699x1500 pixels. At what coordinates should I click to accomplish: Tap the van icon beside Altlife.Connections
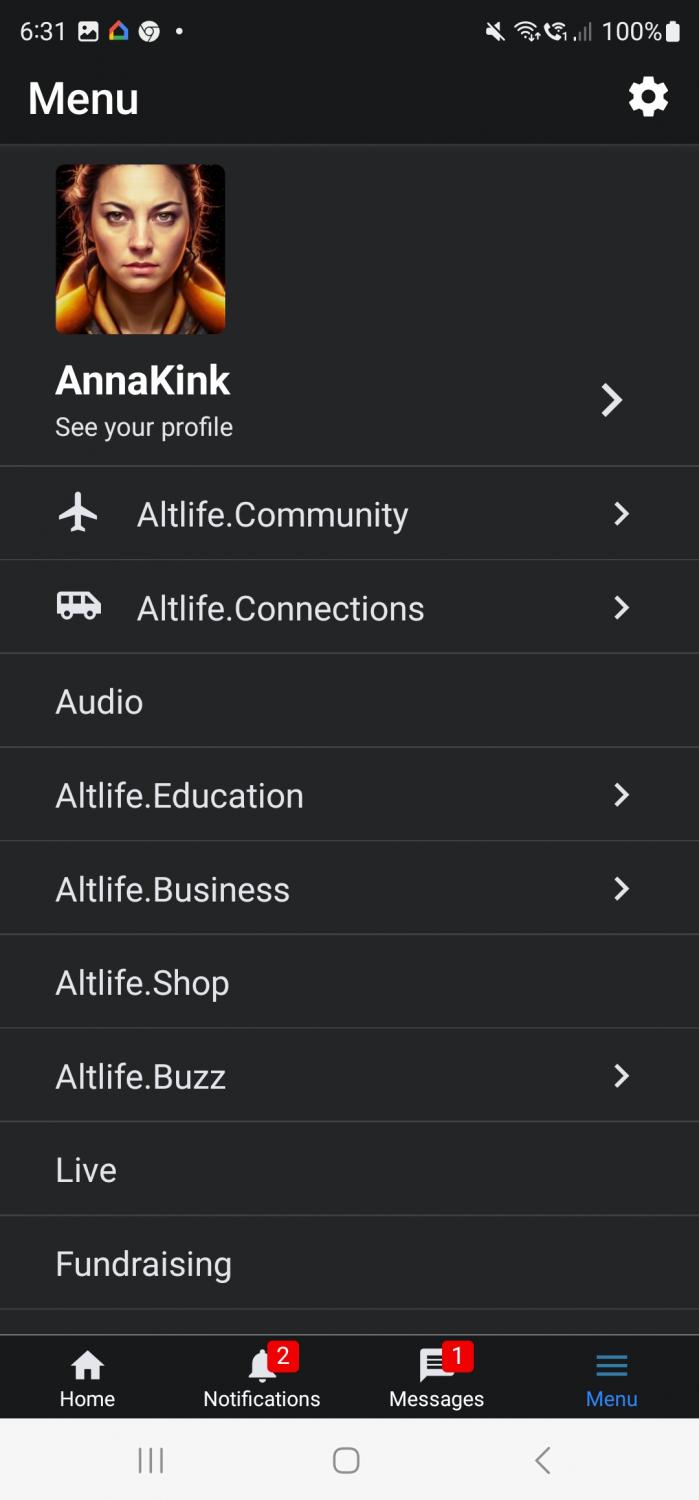click(78, 606)
